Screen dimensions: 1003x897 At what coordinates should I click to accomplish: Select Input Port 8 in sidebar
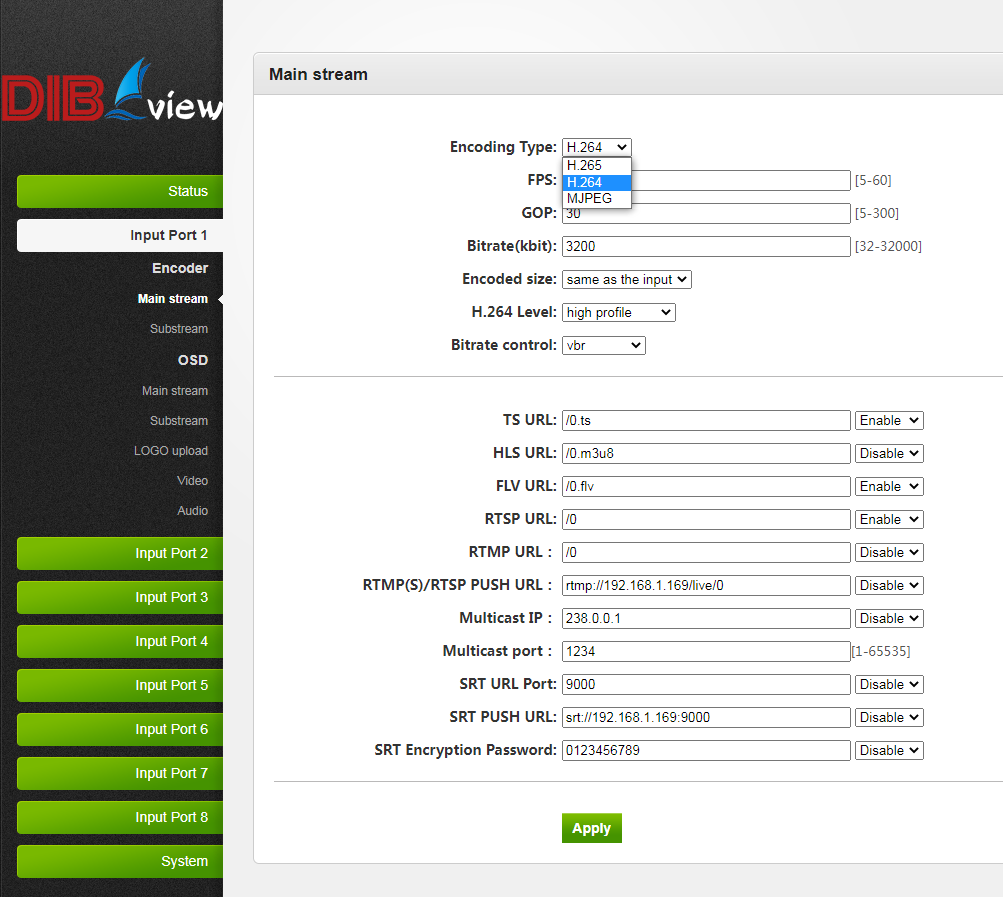pos(120,817)
